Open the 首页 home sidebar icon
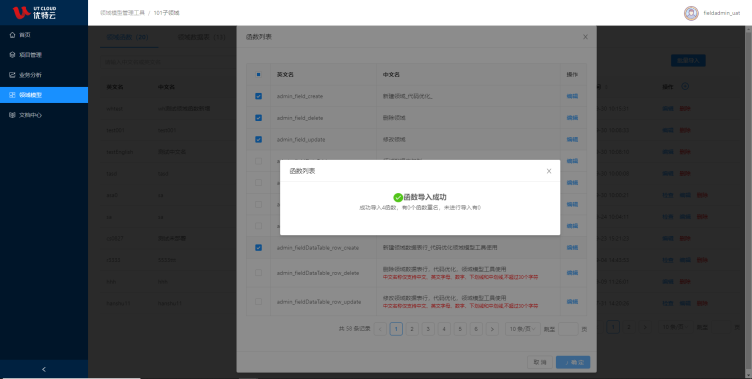The width and height of the screenshot is (752, 379). (12, 35)
